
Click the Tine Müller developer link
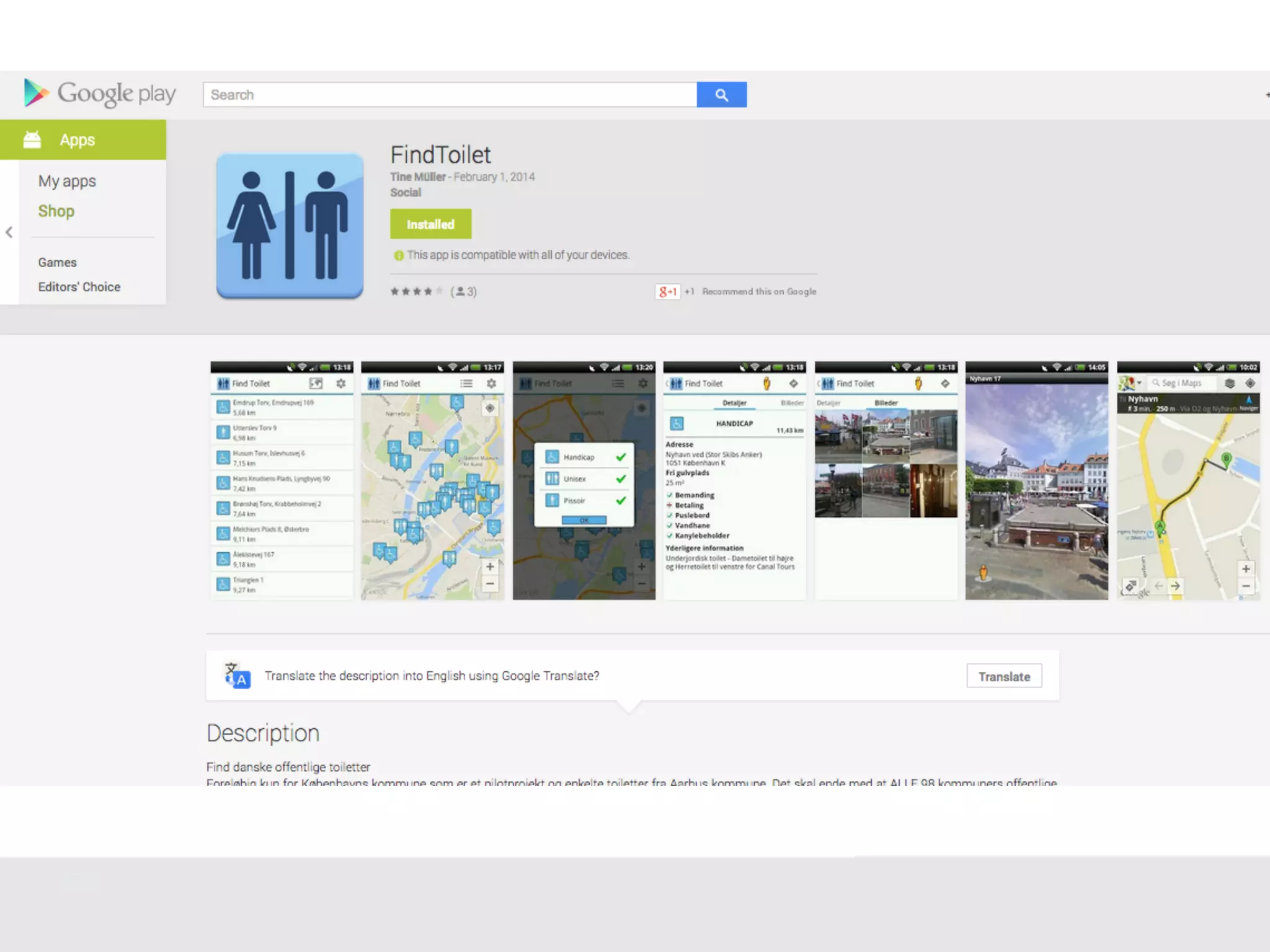[417, 177]
